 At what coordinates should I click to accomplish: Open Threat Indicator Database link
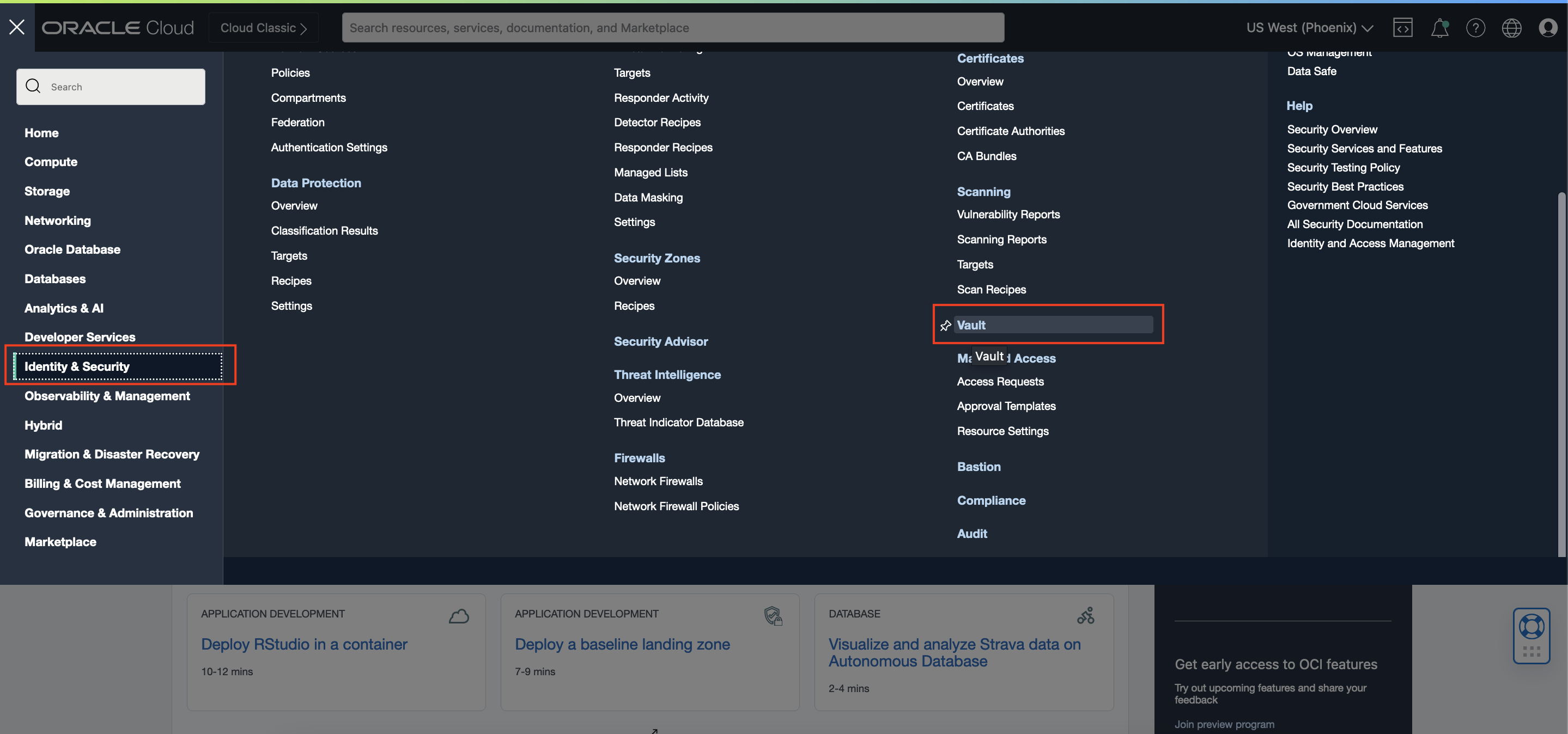click(x=678, y=422)
